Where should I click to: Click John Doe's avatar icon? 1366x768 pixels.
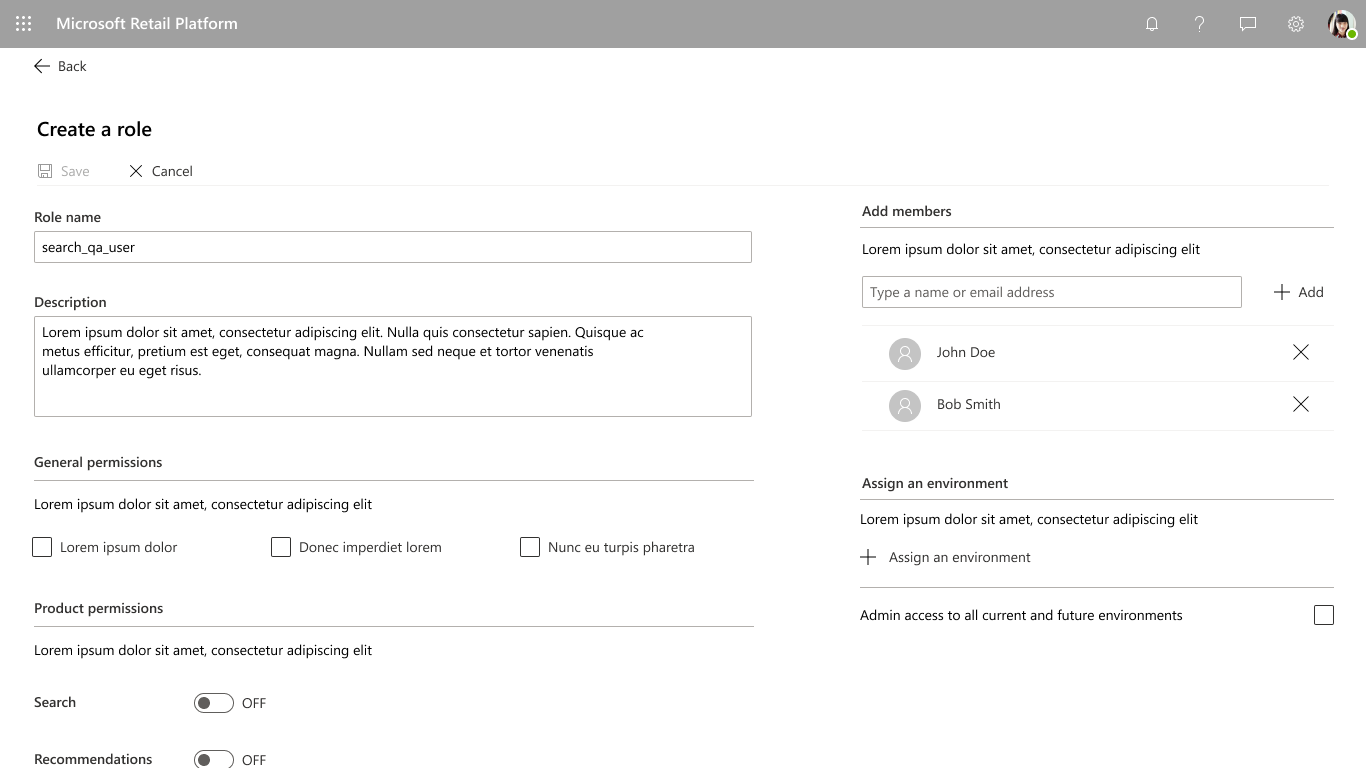[905, 353]
